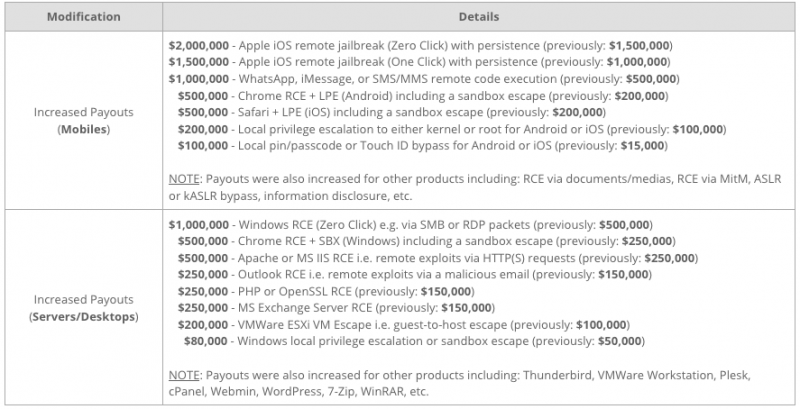Screen dimensions: 800x409
Task: Click the Apache or MS IIS RCE line
Action: [x=451, y=258]
